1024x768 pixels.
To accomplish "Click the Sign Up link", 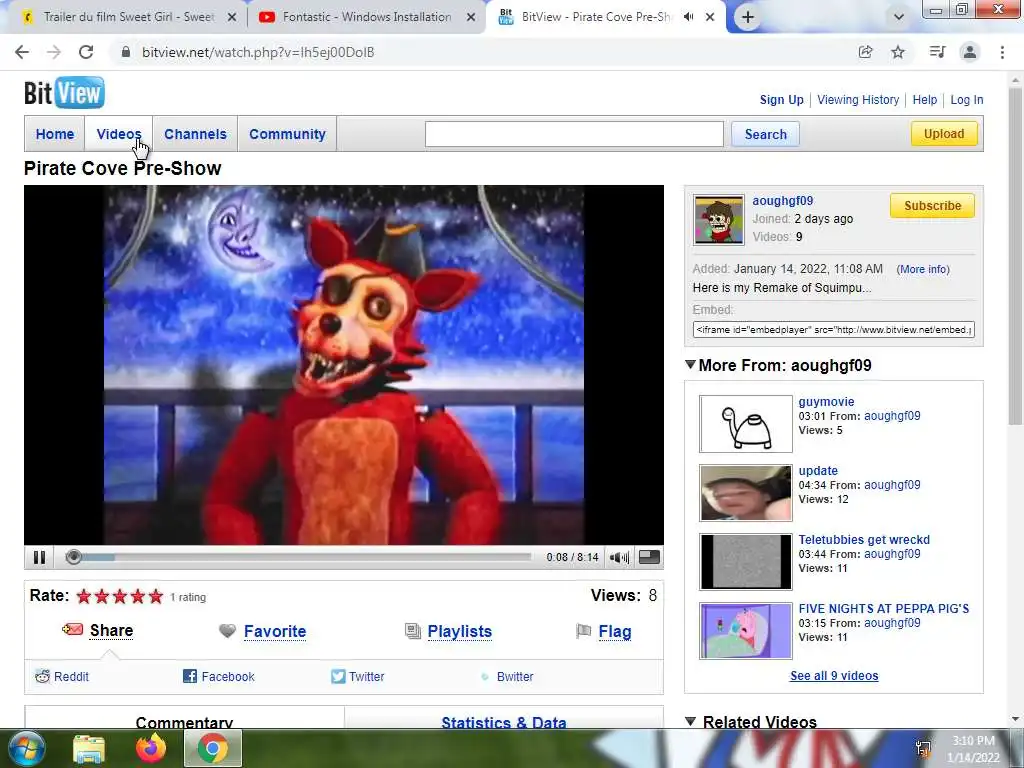I will [x=781, y=100].
